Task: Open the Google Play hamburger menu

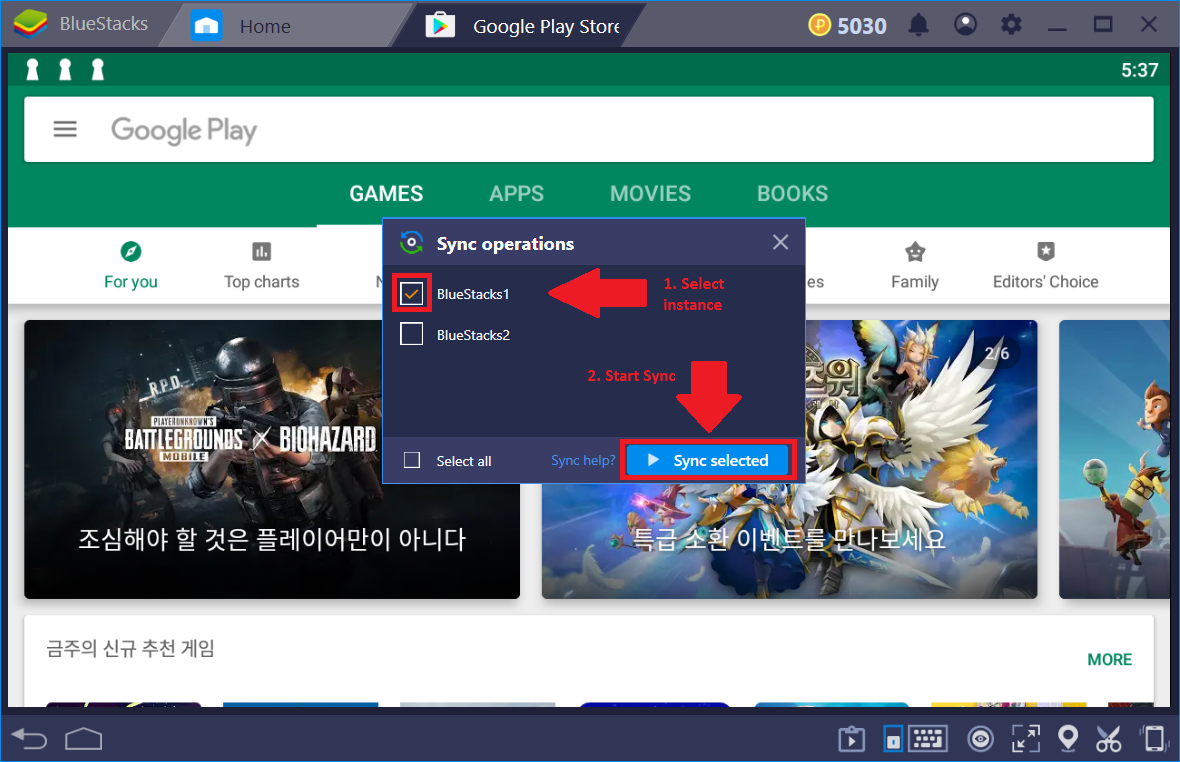Action: [65, 129]
